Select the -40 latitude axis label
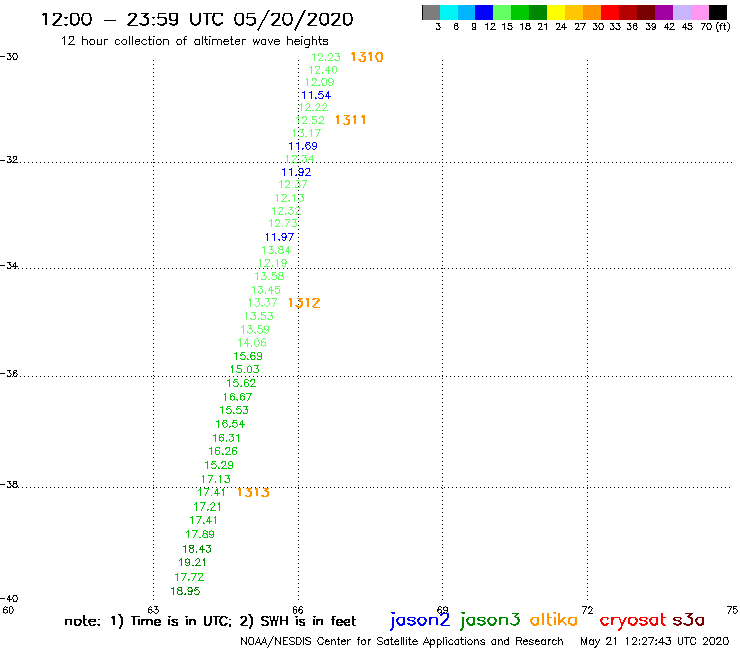The height and width of the screenshot is (650, 740). click(x=9, y=599)
